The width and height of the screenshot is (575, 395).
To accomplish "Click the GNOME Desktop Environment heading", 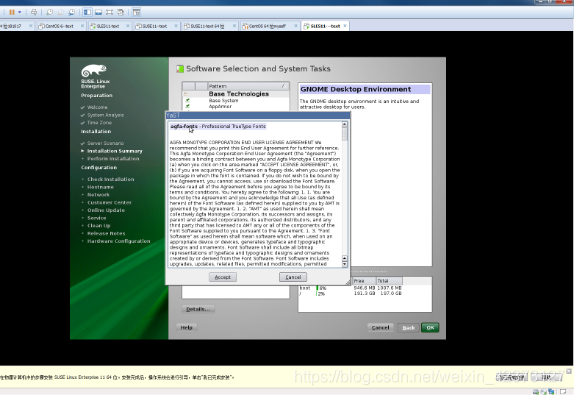I will click(x=365, y=89).
